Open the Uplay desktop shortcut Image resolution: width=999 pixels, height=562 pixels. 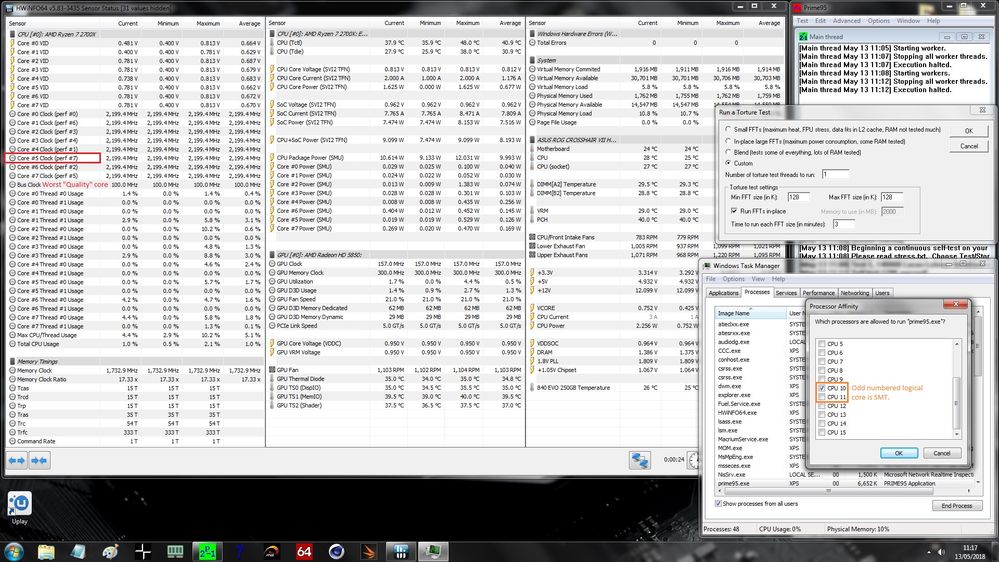pos(20,508)
